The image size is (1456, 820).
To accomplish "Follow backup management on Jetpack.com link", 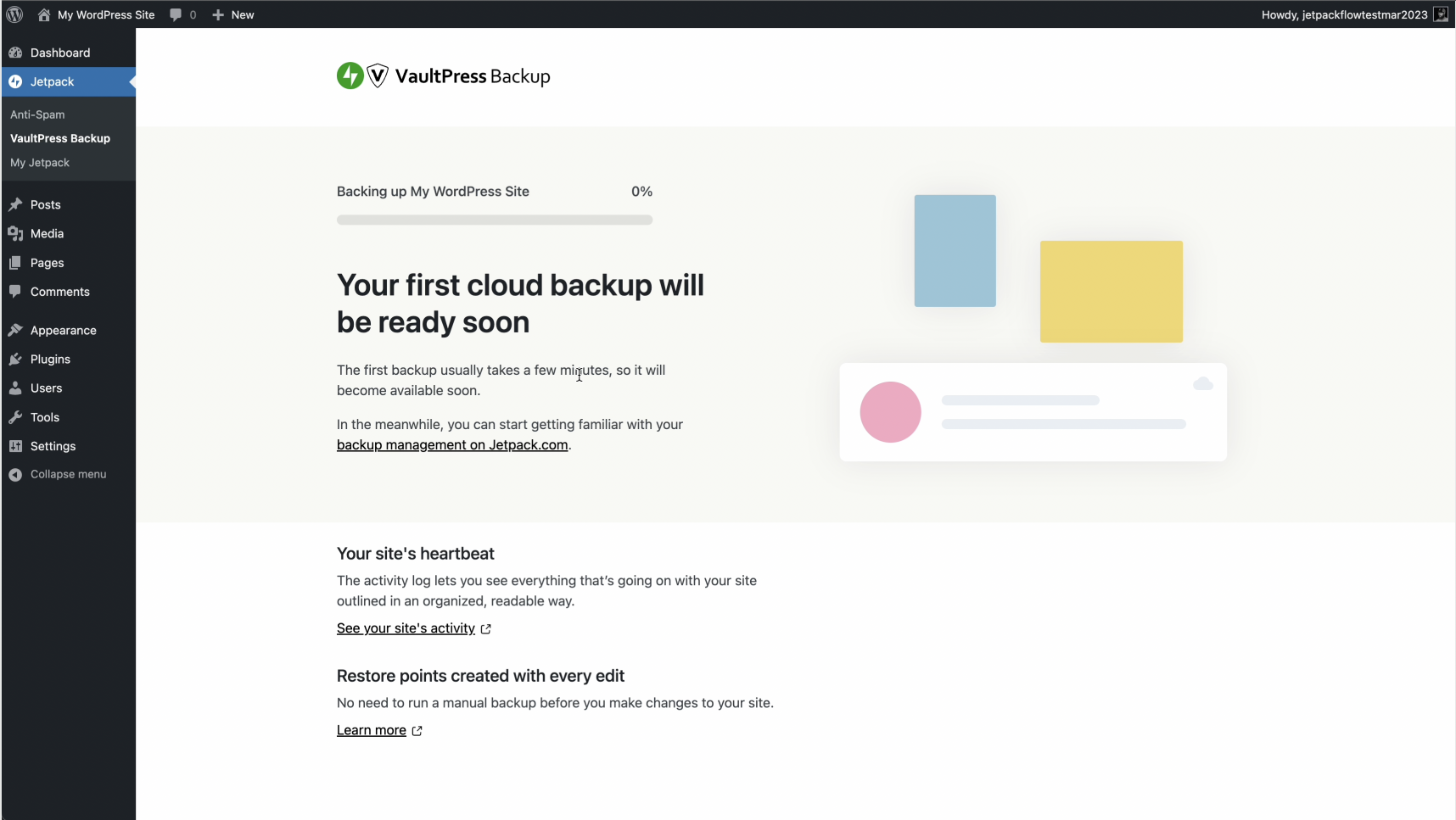I will (x=452, y=444).
